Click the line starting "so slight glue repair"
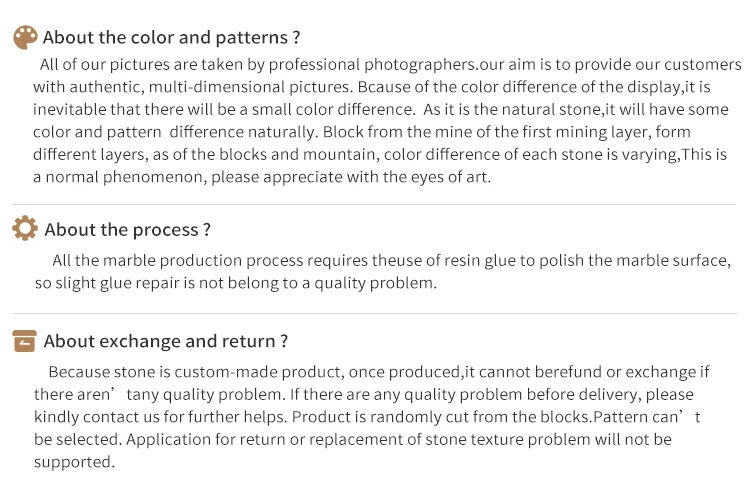 pyautogui.click(x=236, y=283)
